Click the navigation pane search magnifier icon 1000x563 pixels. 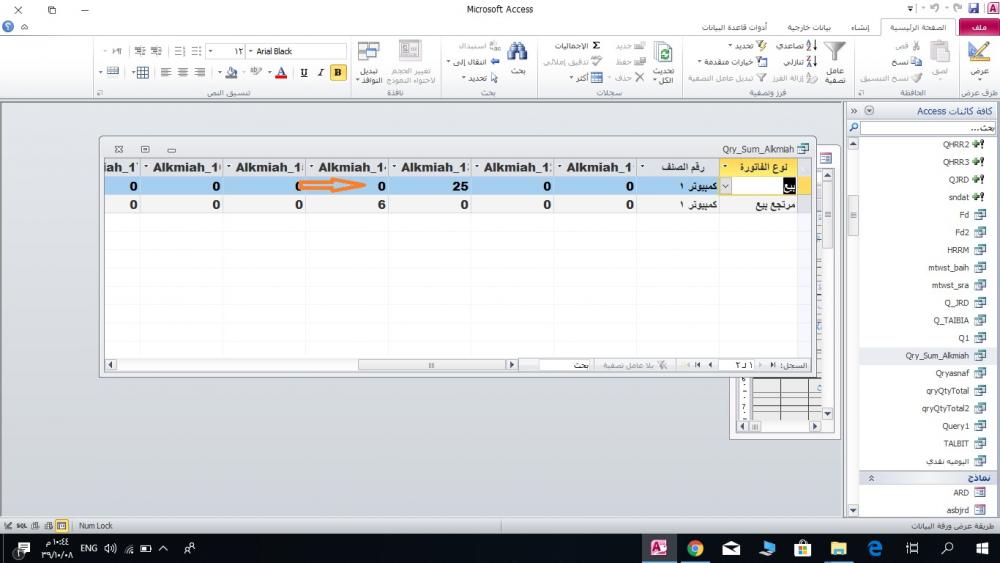[853, 128]
